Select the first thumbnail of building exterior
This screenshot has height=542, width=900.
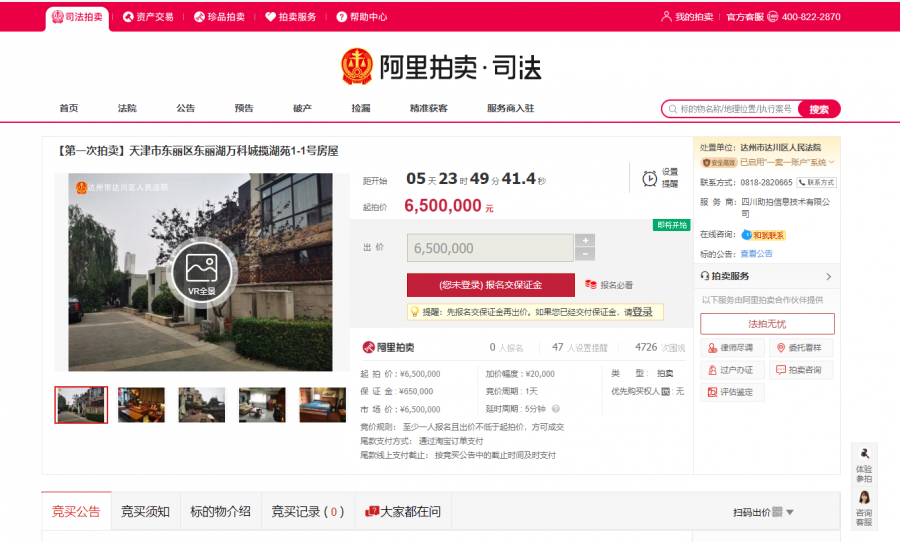pyautogui.click(x=81, y=405)
